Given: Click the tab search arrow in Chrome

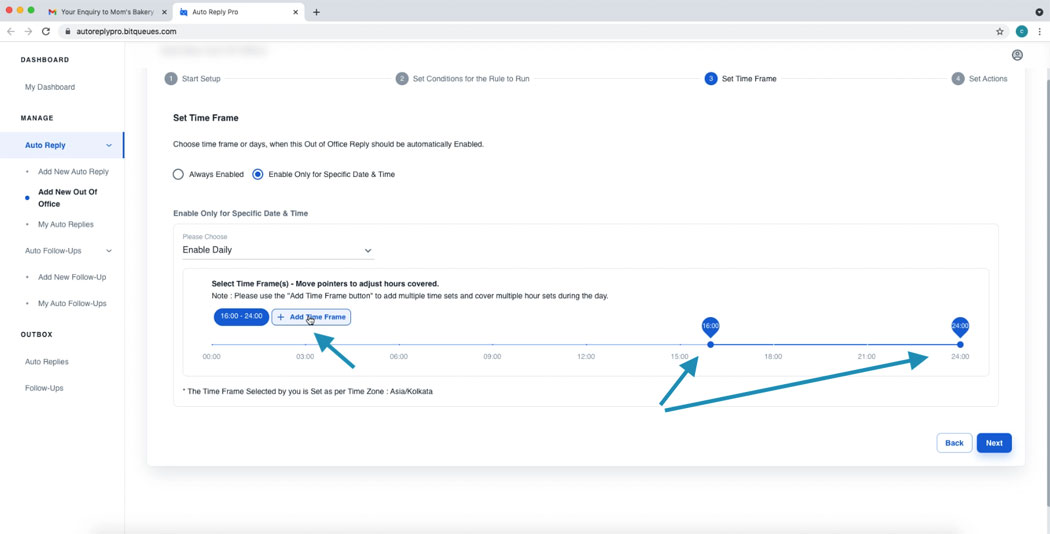Looking at the screenshot, I should click(1039, 12).
